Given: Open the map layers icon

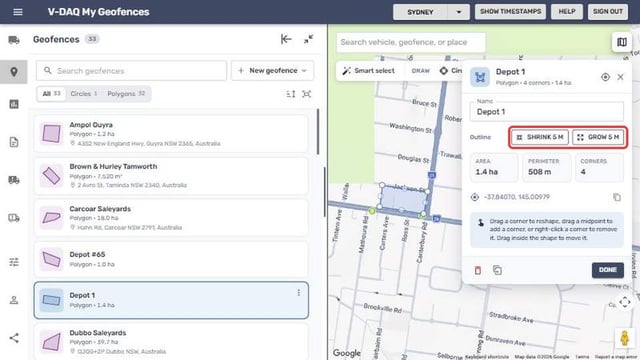Looking at the screenshot, I should (622, 42).
